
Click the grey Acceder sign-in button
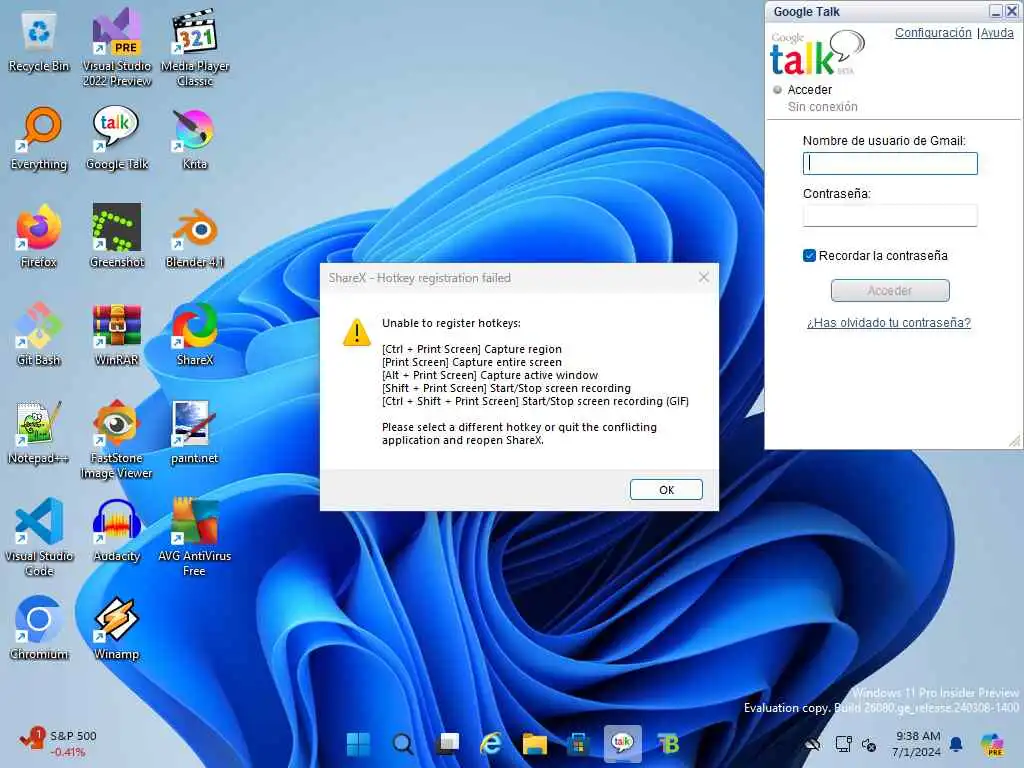[x=889, y=291]
